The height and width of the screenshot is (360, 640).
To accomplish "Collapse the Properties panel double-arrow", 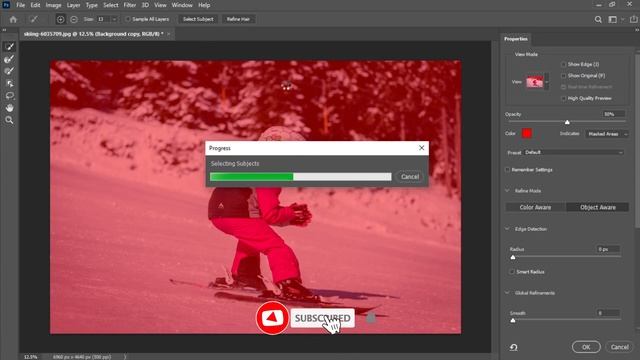I will click(x=637, y=30).
